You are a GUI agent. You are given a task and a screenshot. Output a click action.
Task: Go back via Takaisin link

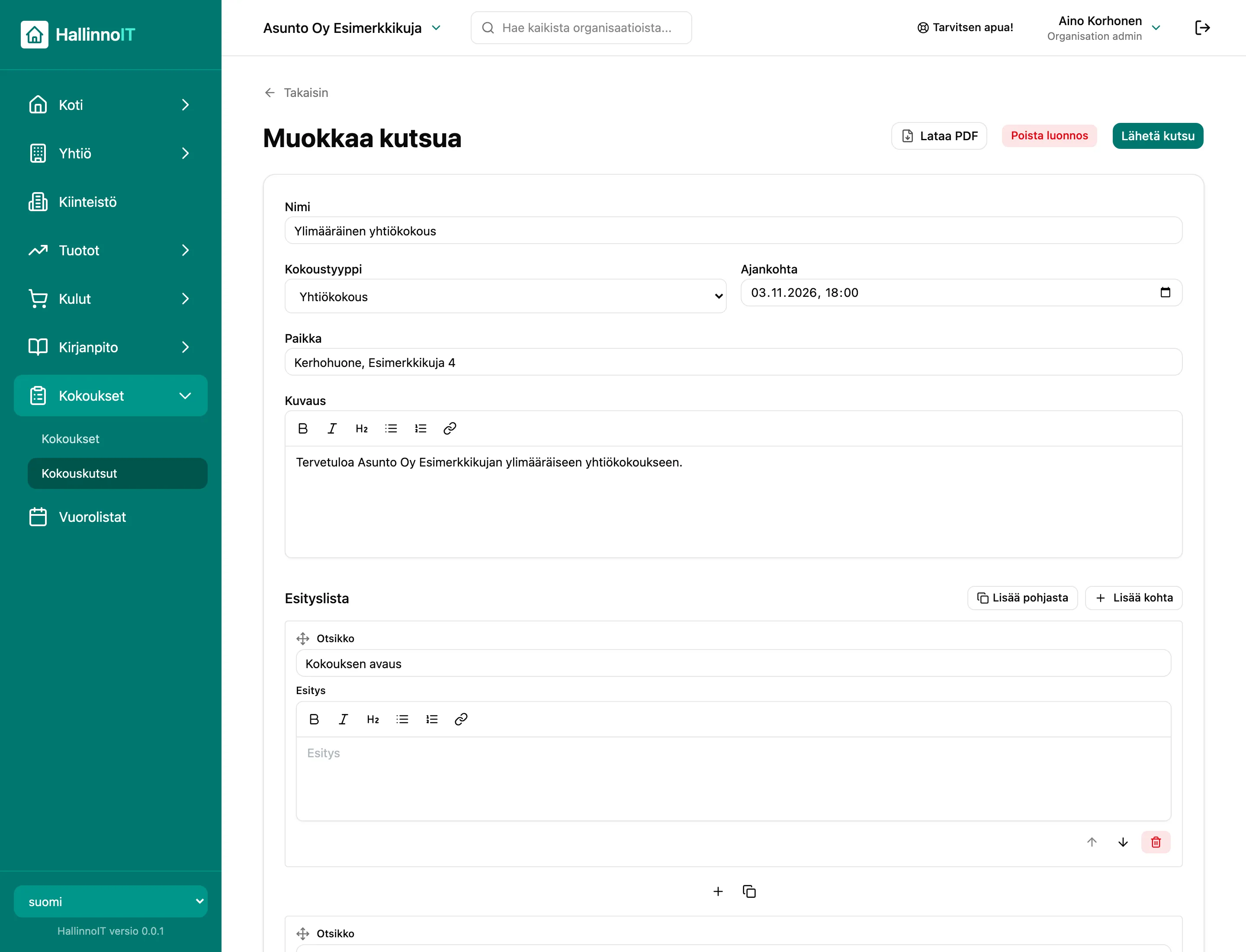296,92
